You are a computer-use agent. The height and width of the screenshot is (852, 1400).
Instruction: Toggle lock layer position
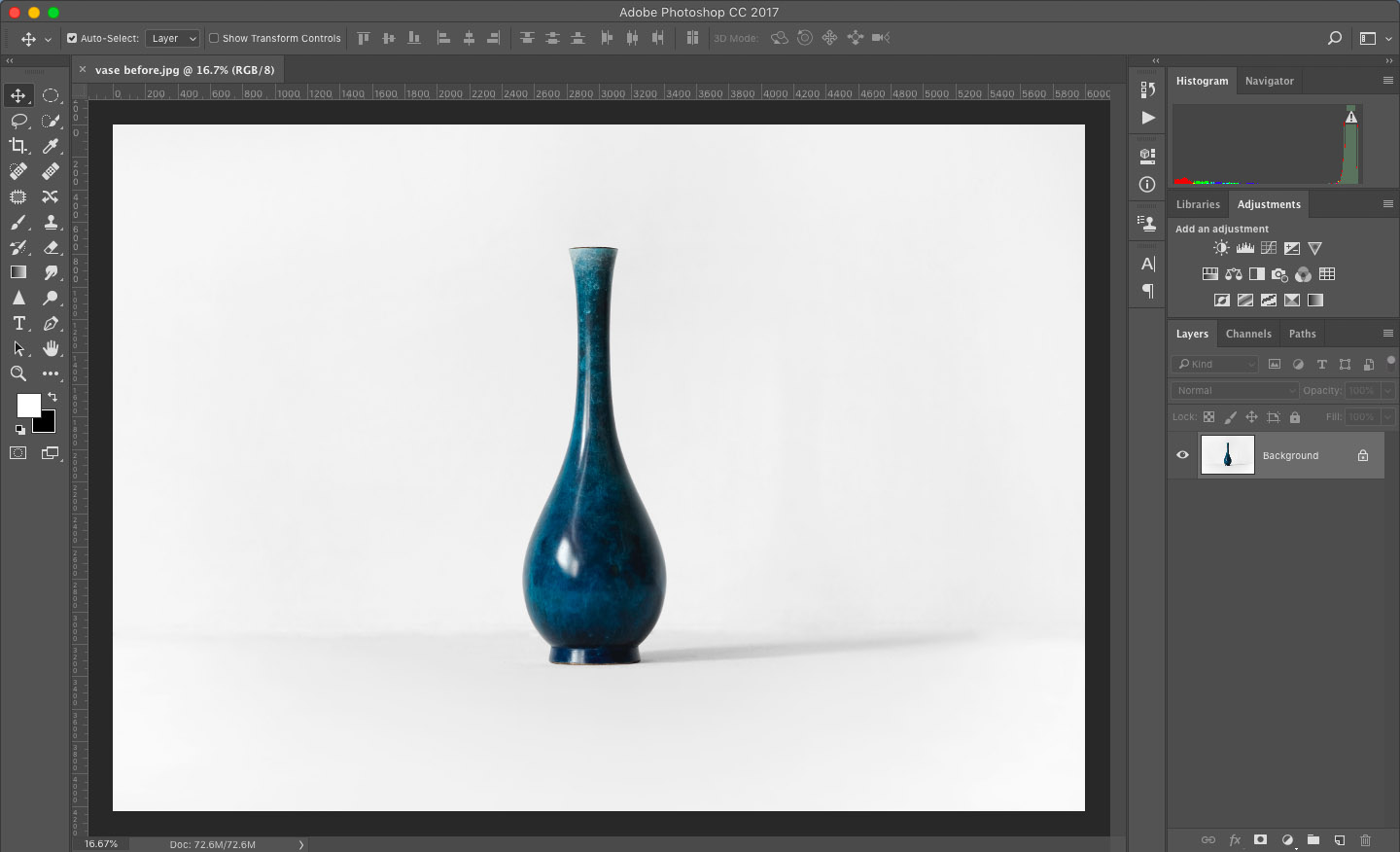pyautogui.click(x=1251, y=417)
